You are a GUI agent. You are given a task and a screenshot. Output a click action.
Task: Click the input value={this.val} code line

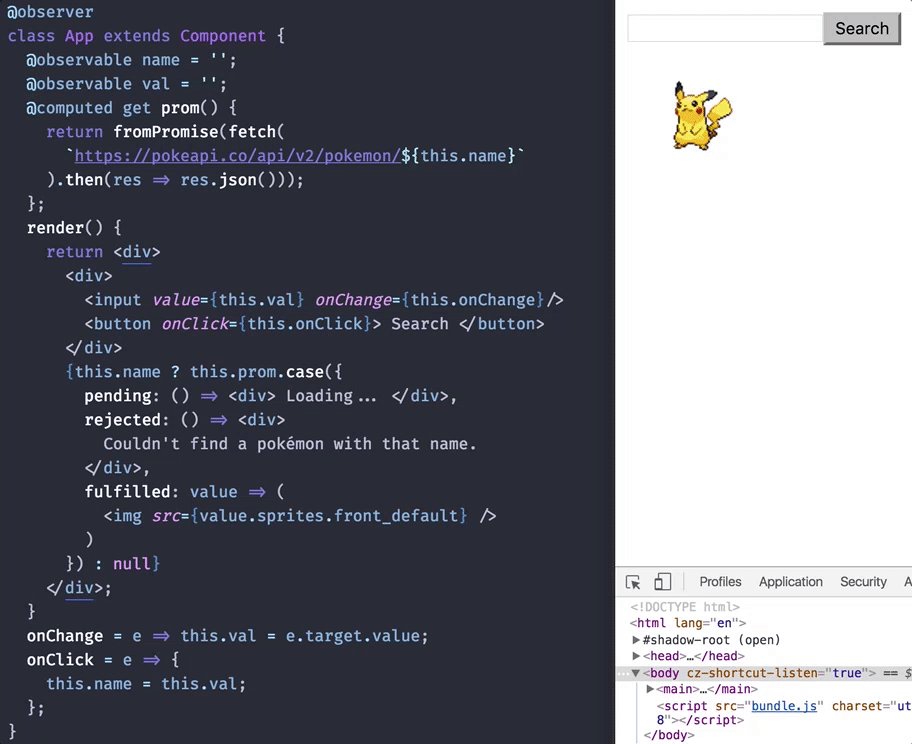[324, 300]
